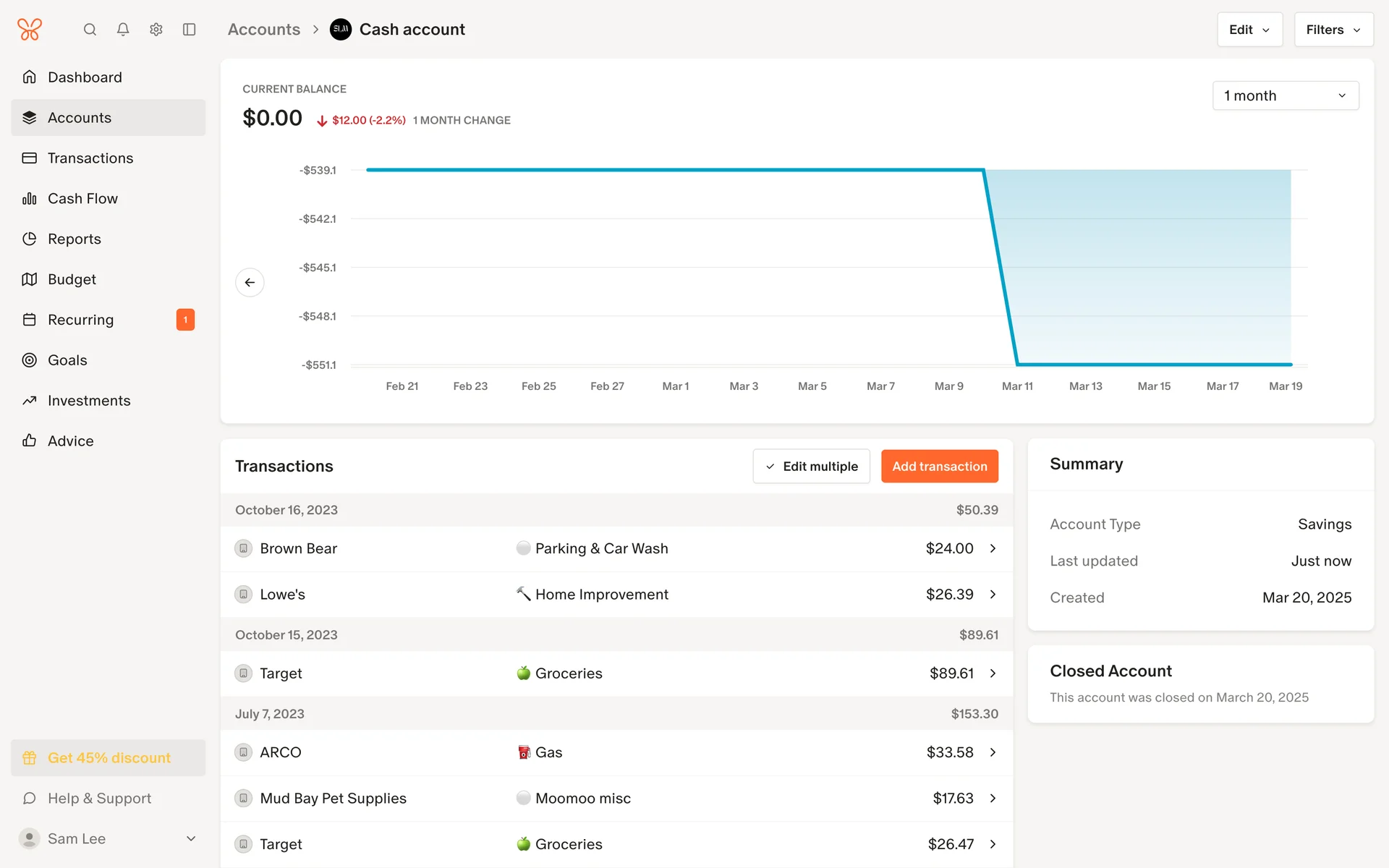Click the Cash account avatar icon
The width and height of the screenshot is (1389, 868).
coord(341,30)
